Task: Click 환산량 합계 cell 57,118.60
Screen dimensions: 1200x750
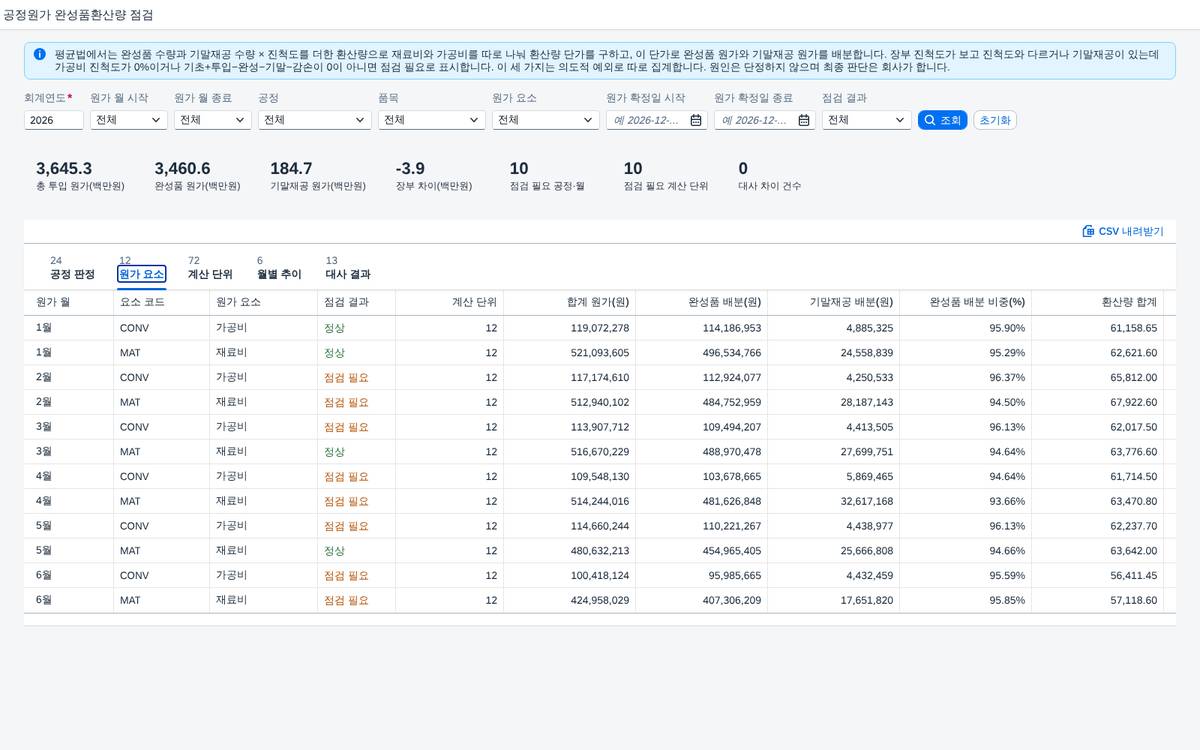Action: click(1133, 600)
